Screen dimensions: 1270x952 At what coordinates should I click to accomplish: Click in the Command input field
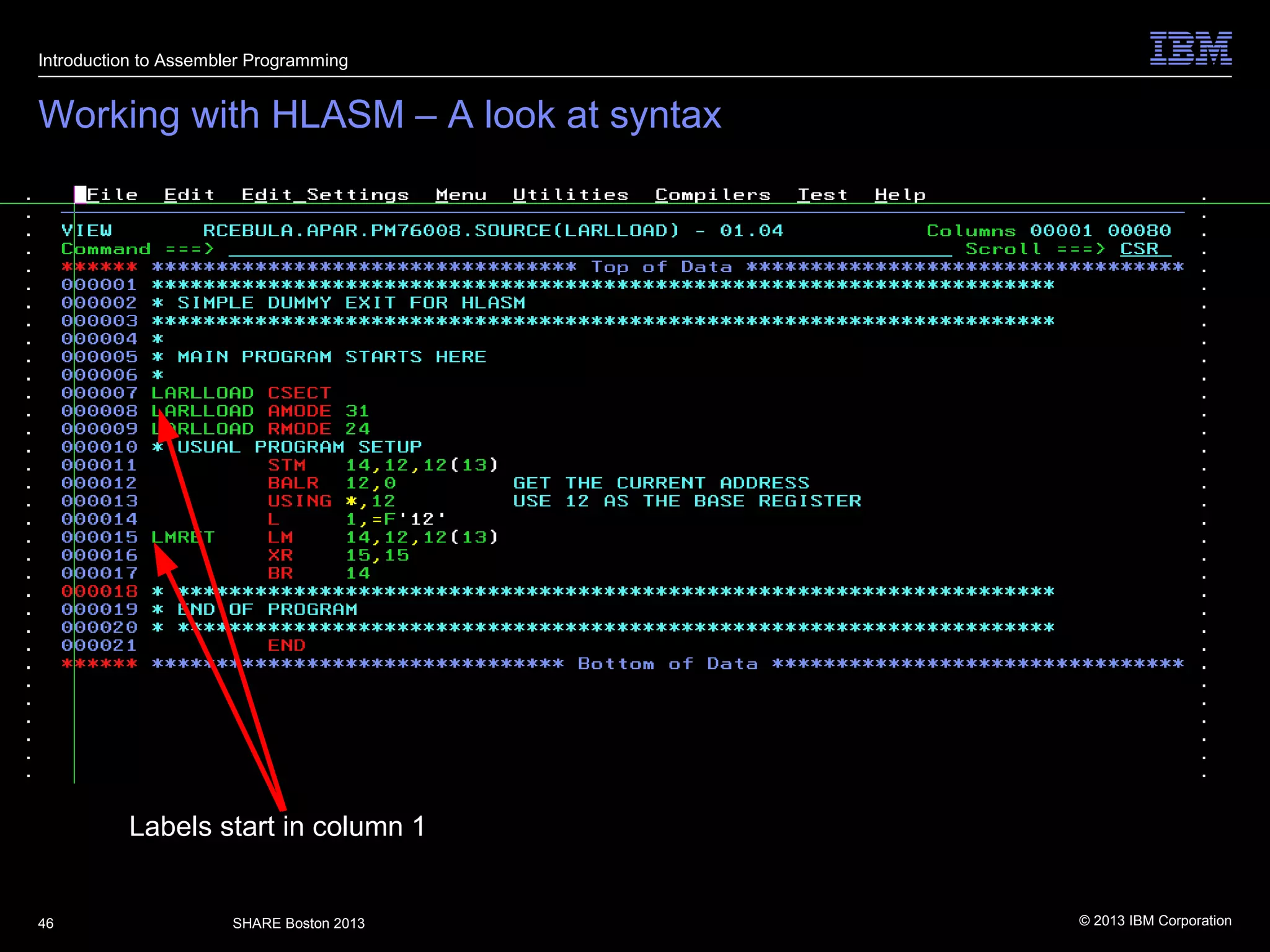tap(590, 249)
